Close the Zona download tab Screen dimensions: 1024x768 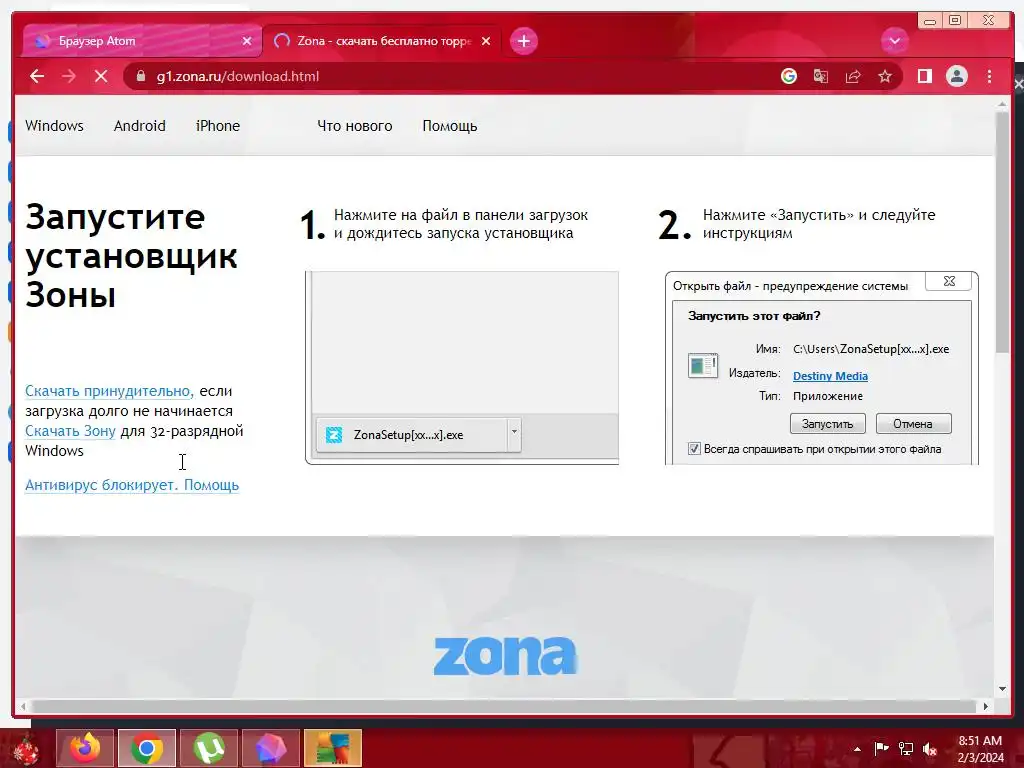(x=486, y=41)
